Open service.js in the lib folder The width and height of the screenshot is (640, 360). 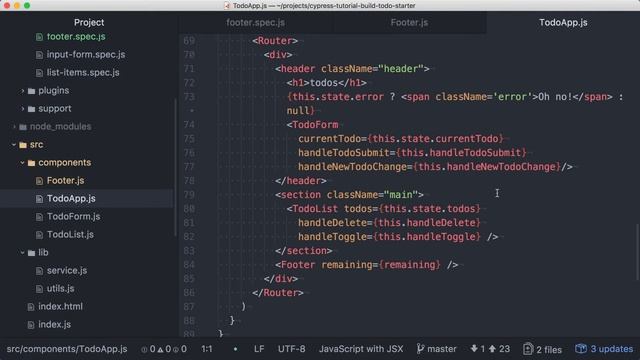67,270
